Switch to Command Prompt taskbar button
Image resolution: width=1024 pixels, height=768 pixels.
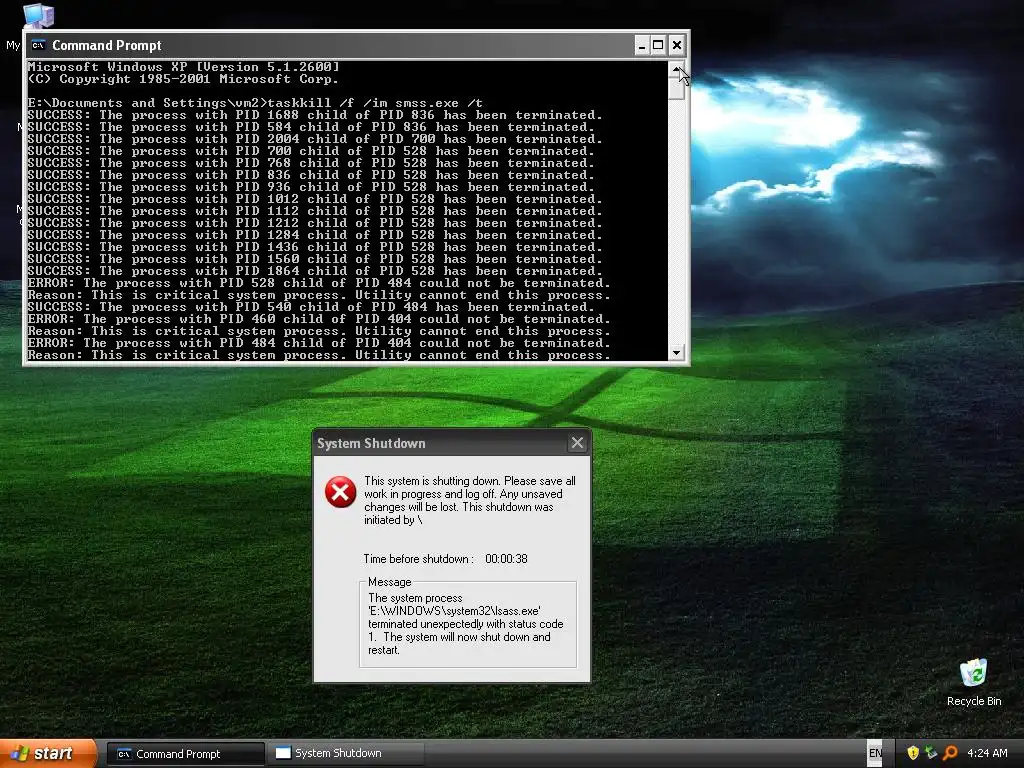185,754
